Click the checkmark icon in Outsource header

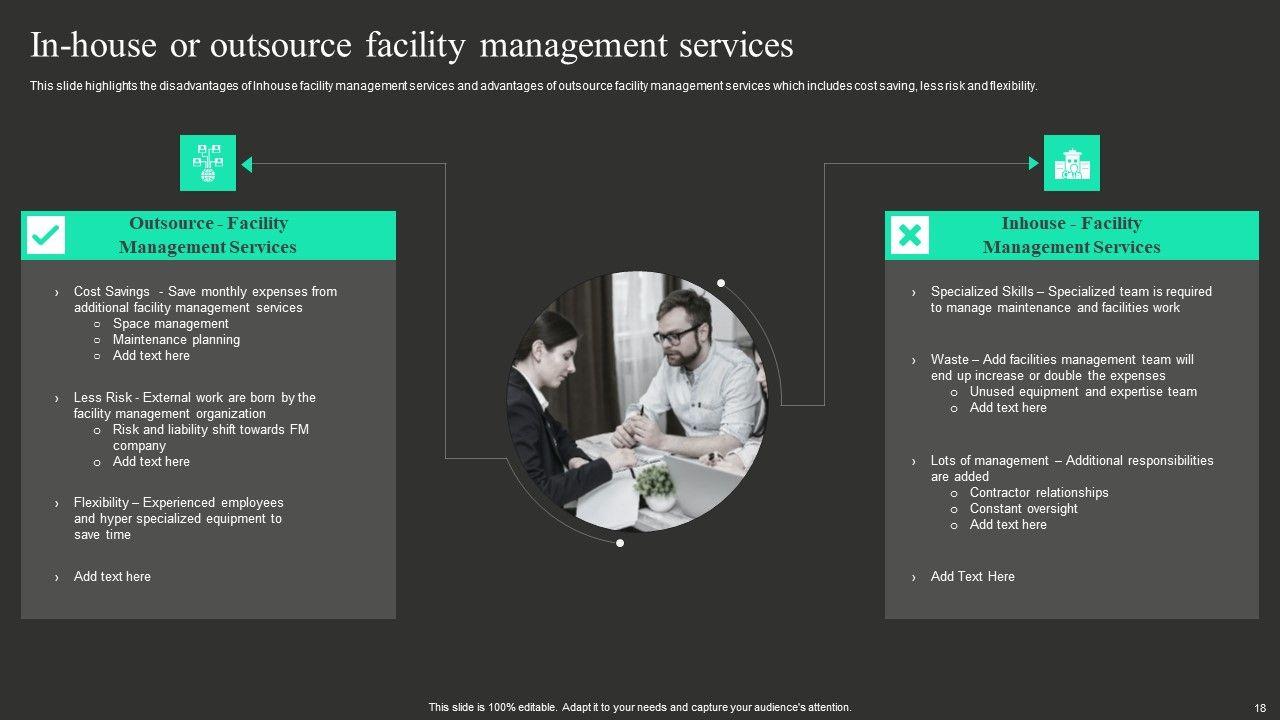pos(45,236)
